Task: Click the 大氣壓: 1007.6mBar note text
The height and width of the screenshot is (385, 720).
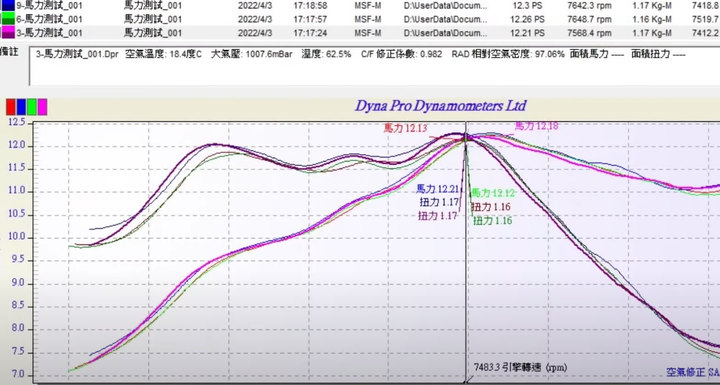Action: (252, 54)
